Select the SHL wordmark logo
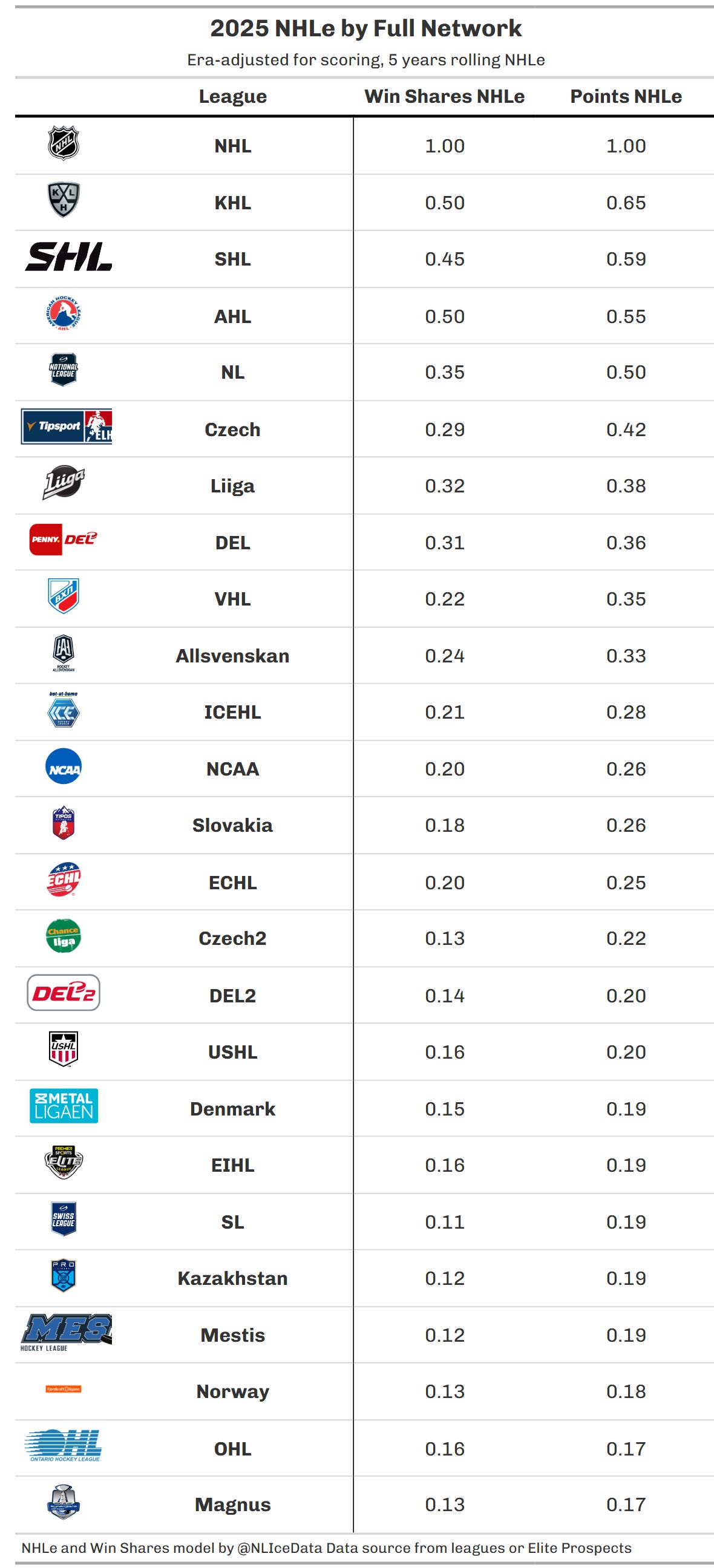The image size is (714, 1568). [x=68, y=257]
